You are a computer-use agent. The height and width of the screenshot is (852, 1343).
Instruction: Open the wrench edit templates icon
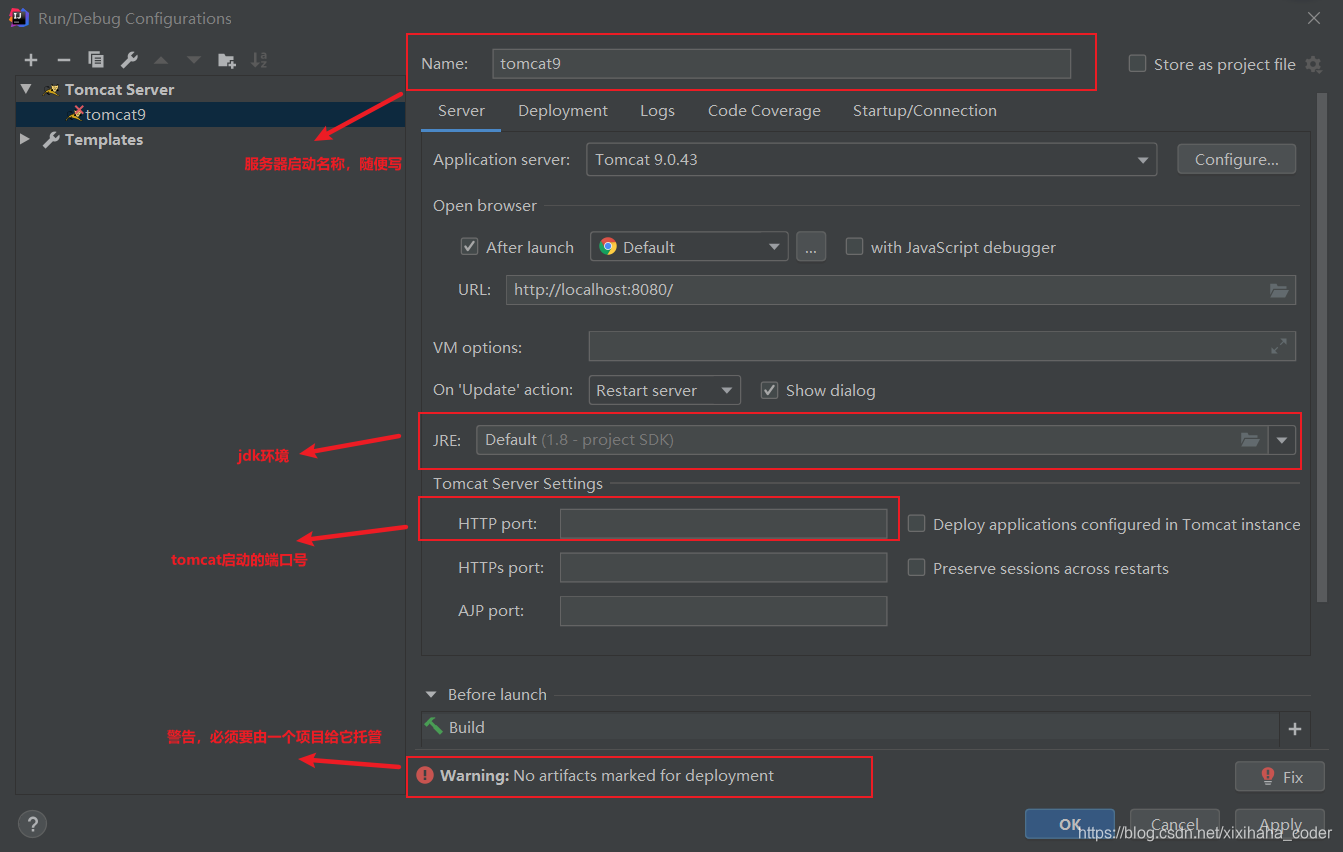[x=129, y=60]
